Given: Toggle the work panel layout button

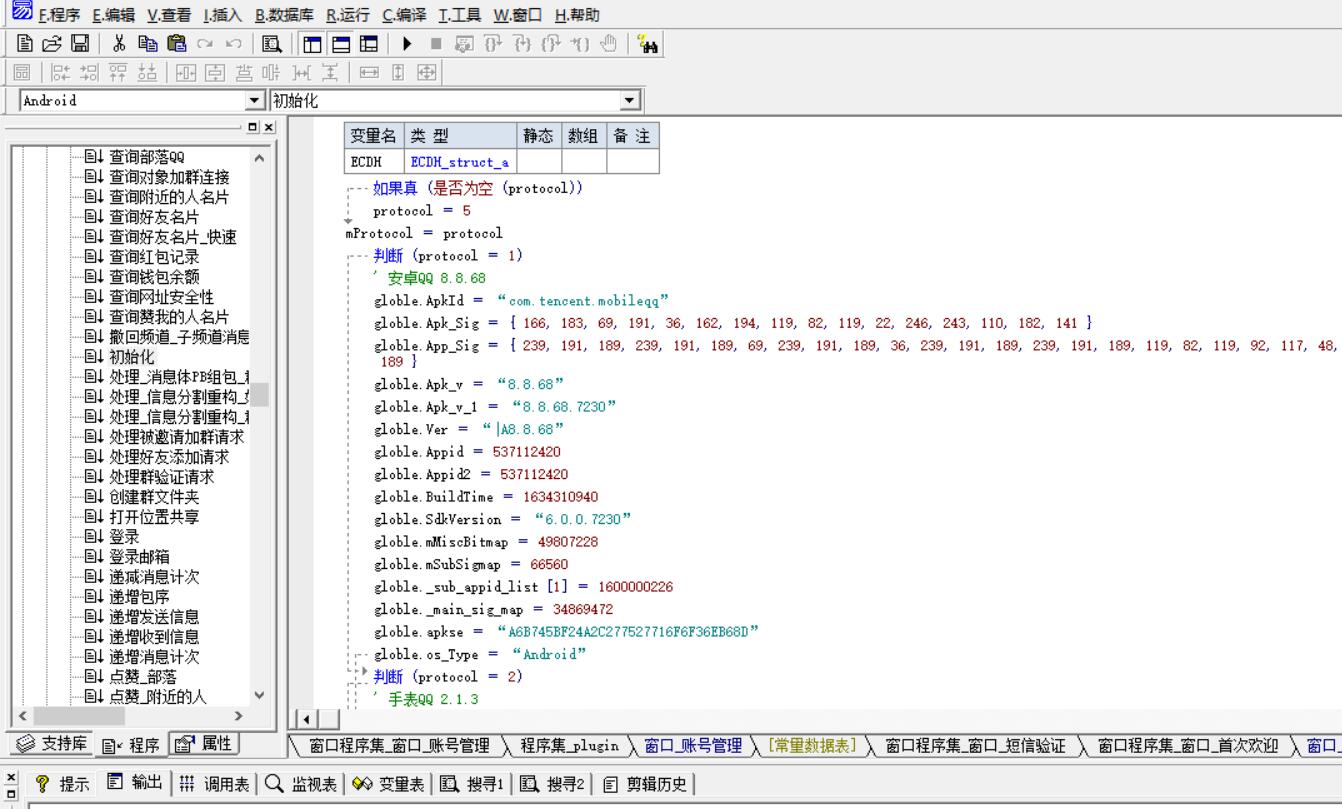Looking at the screenshot, I should pyautogui.click(x=311, y=44).
